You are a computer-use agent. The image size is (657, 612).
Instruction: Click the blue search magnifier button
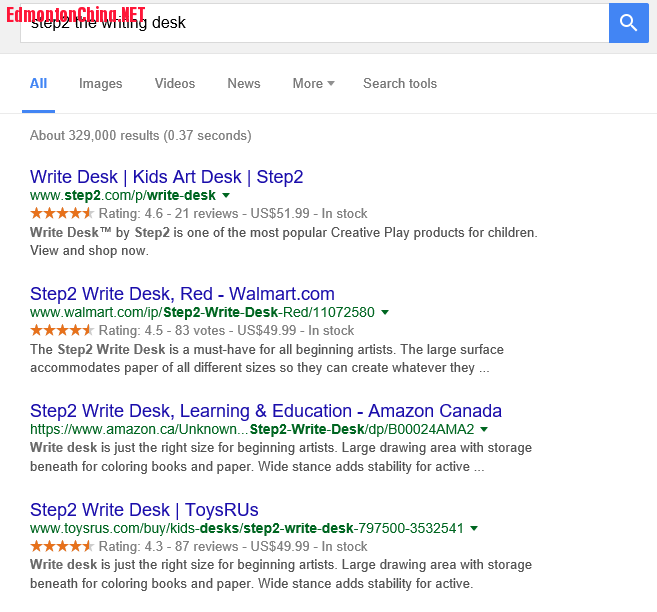click(x=628, y=23)
